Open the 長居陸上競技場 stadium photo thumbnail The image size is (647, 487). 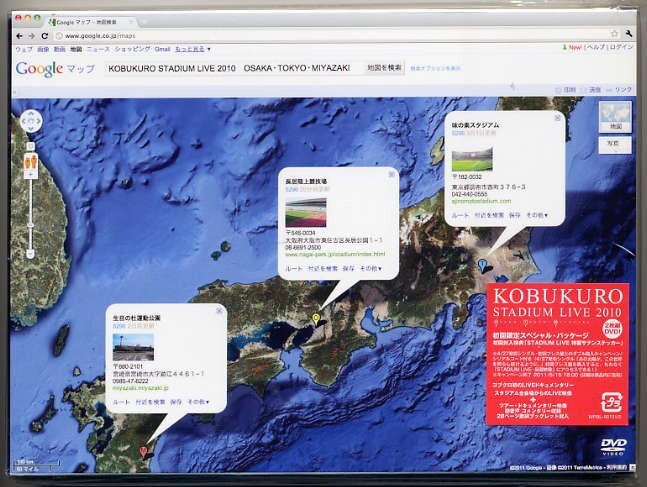[306, 213]
